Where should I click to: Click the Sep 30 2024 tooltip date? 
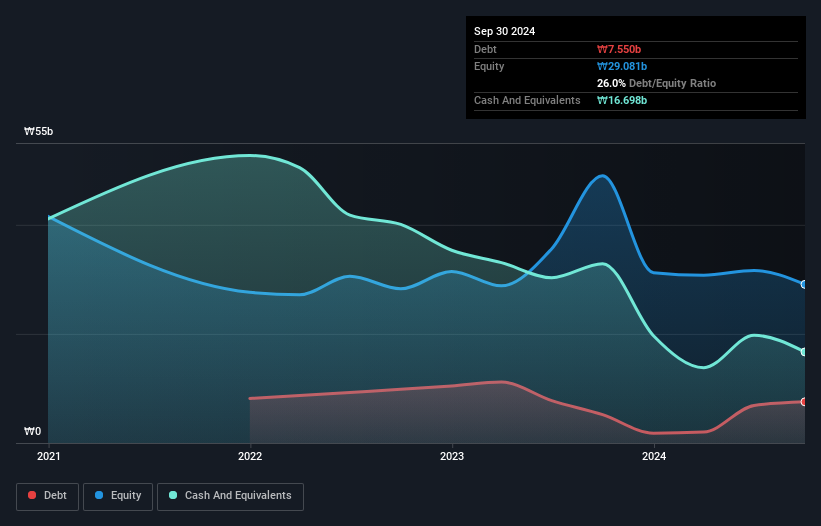tap(504, 31)
